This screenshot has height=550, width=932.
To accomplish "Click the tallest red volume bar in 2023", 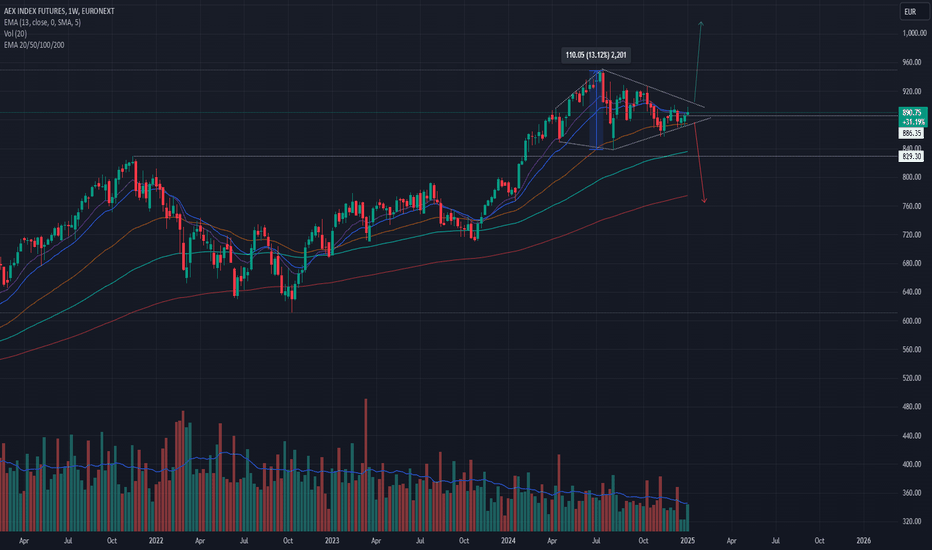I will 366,465.
